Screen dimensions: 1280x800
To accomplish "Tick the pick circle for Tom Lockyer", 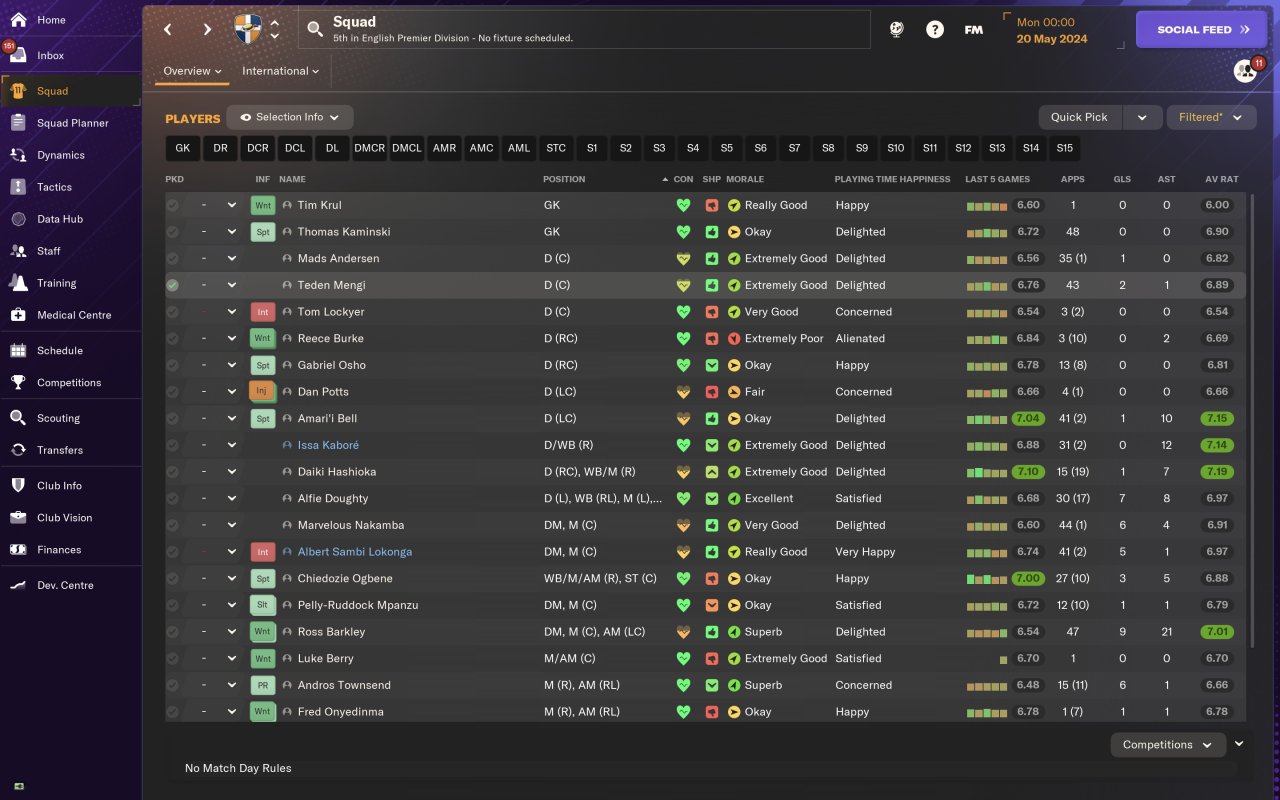I will click(173, 312).
